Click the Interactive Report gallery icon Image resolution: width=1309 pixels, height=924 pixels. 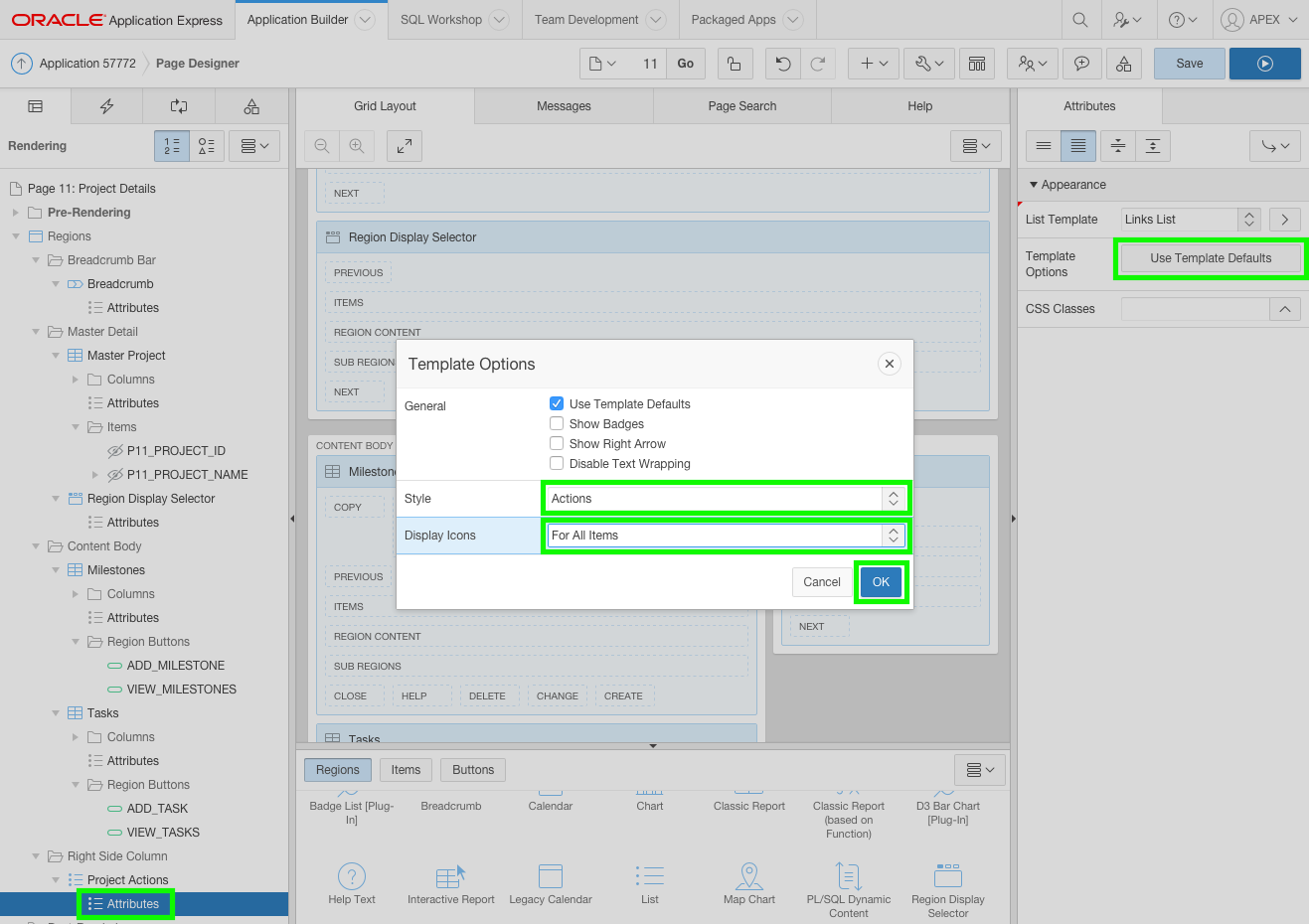(x=450, y=877)
